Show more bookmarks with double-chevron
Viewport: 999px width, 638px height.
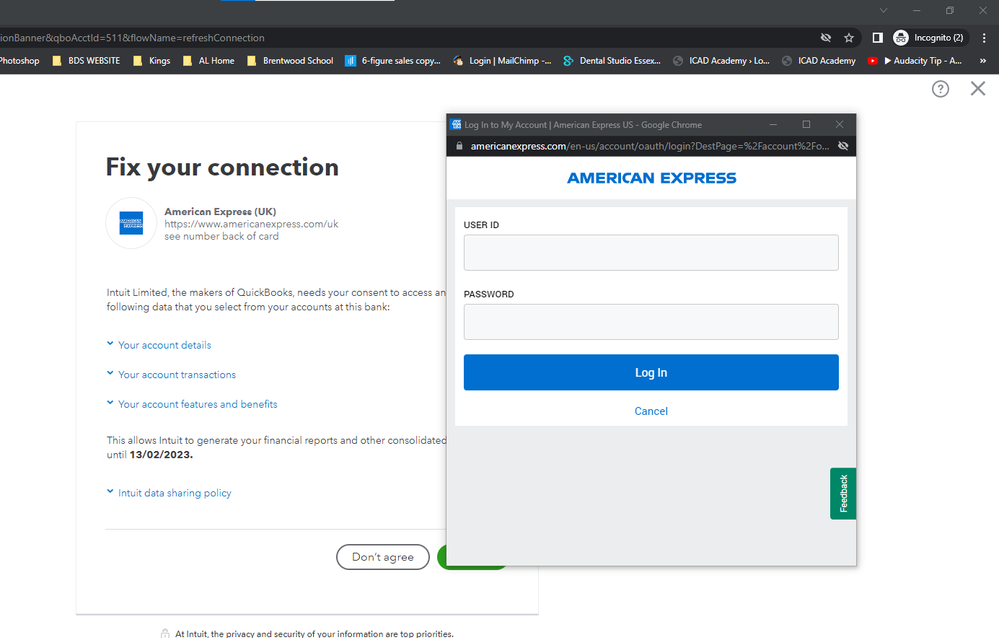(x=982, y=61)
